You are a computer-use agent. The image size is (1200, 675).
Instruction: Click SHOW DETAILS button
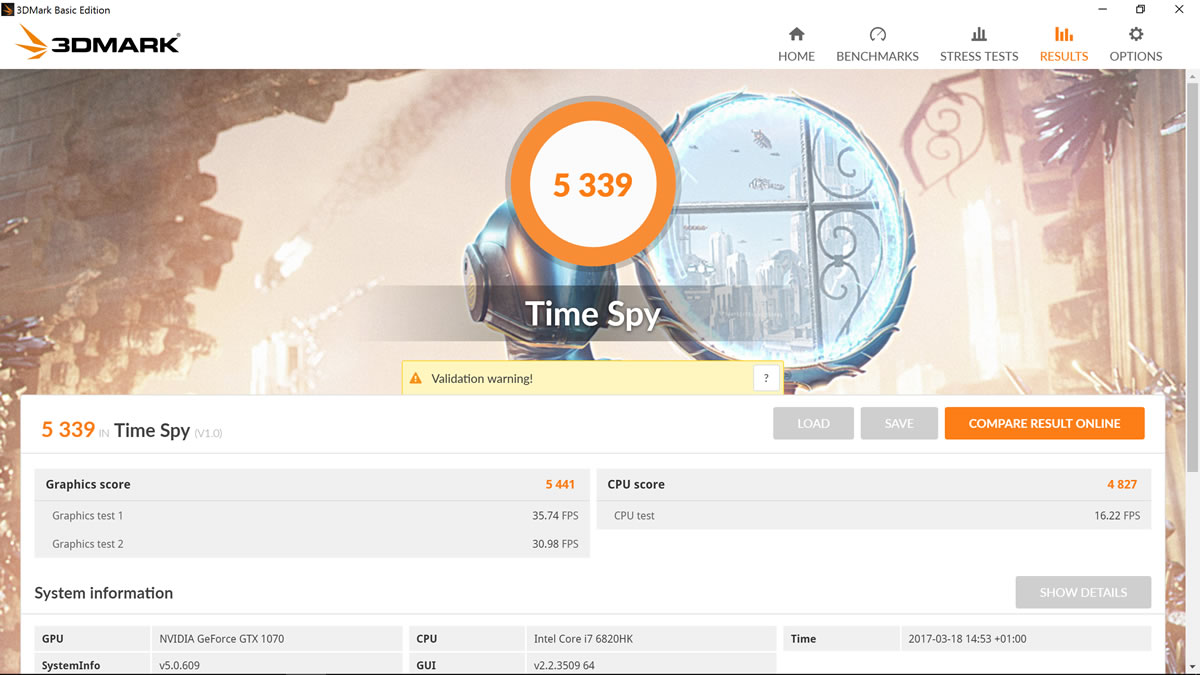pos(1083,592)
